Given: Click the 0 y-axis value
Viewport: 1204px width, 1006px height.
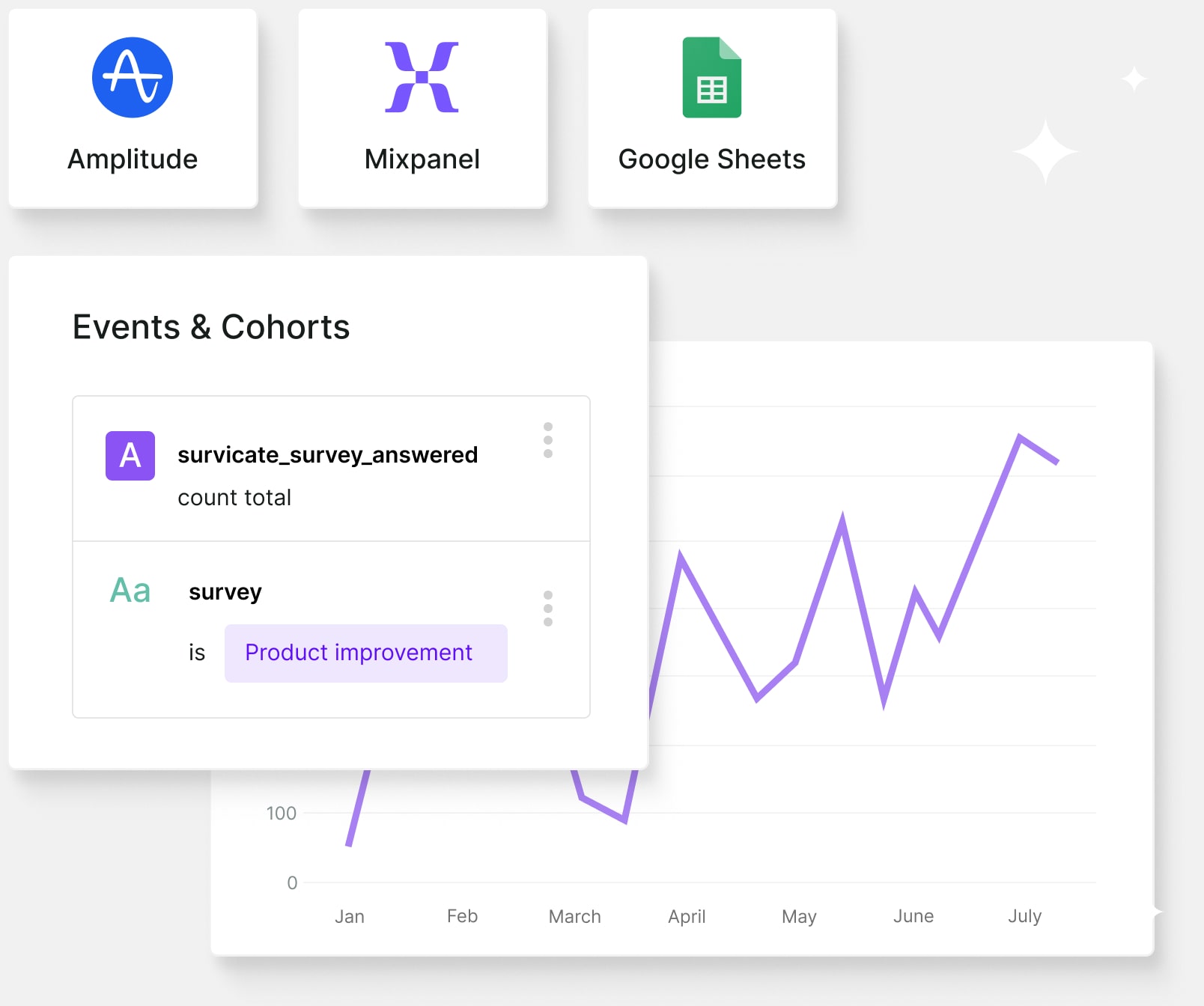Looking at the screenshot, I should coord(292,882).
